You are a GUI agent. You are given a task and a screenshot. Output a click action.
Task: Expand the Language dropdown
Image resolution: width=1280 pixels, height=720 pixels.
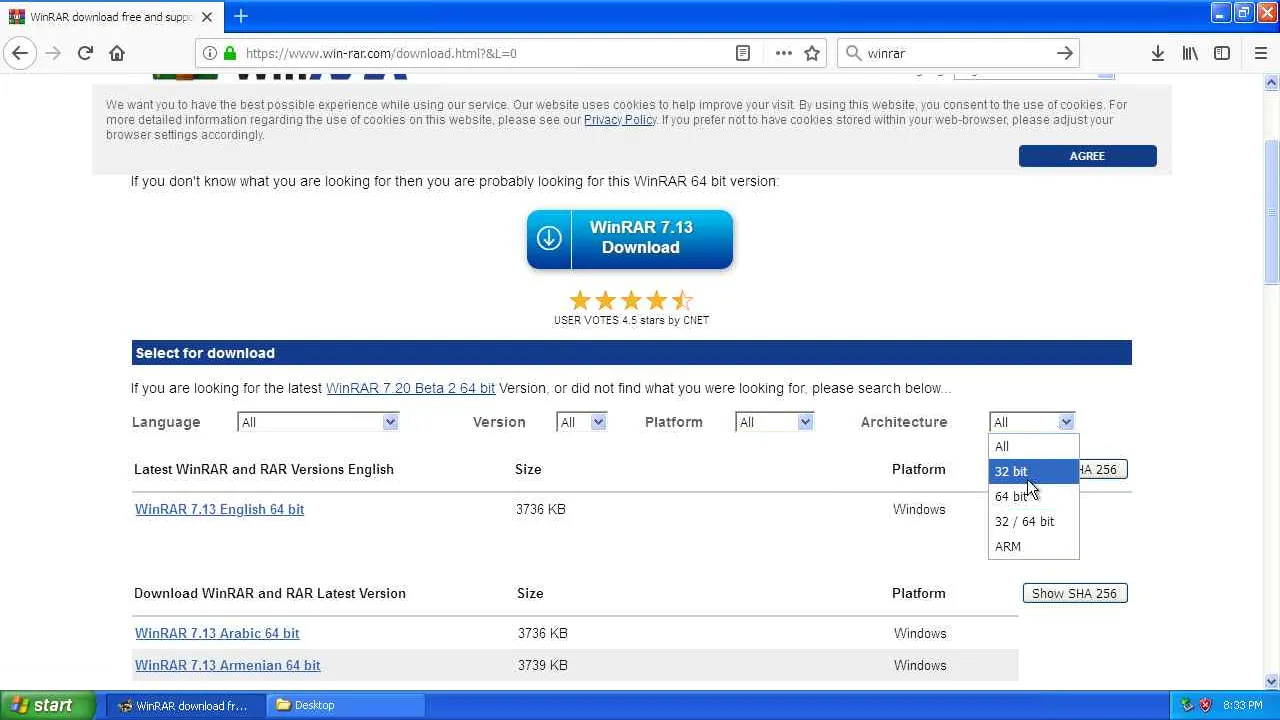pos(318,422)
